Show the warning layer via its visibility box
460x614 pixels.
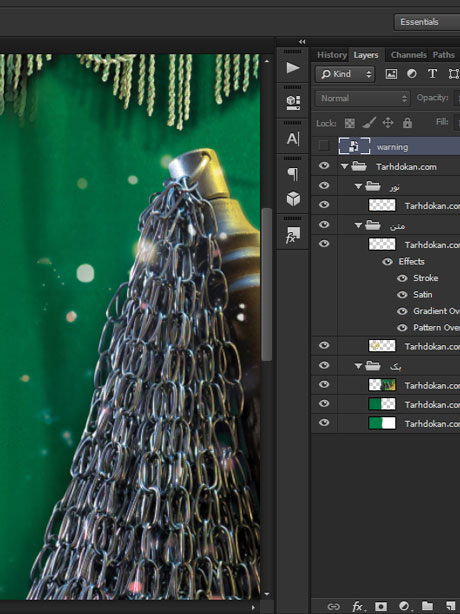324,146
